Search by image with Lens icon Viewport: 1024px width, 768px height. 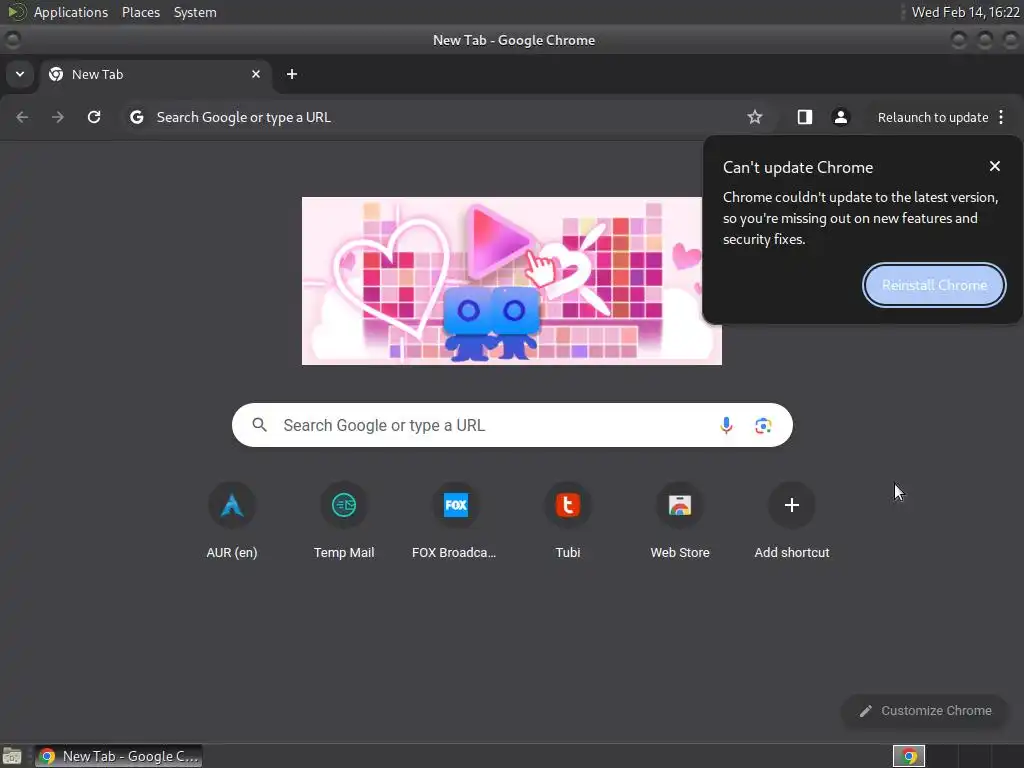(x=763, y=426)
